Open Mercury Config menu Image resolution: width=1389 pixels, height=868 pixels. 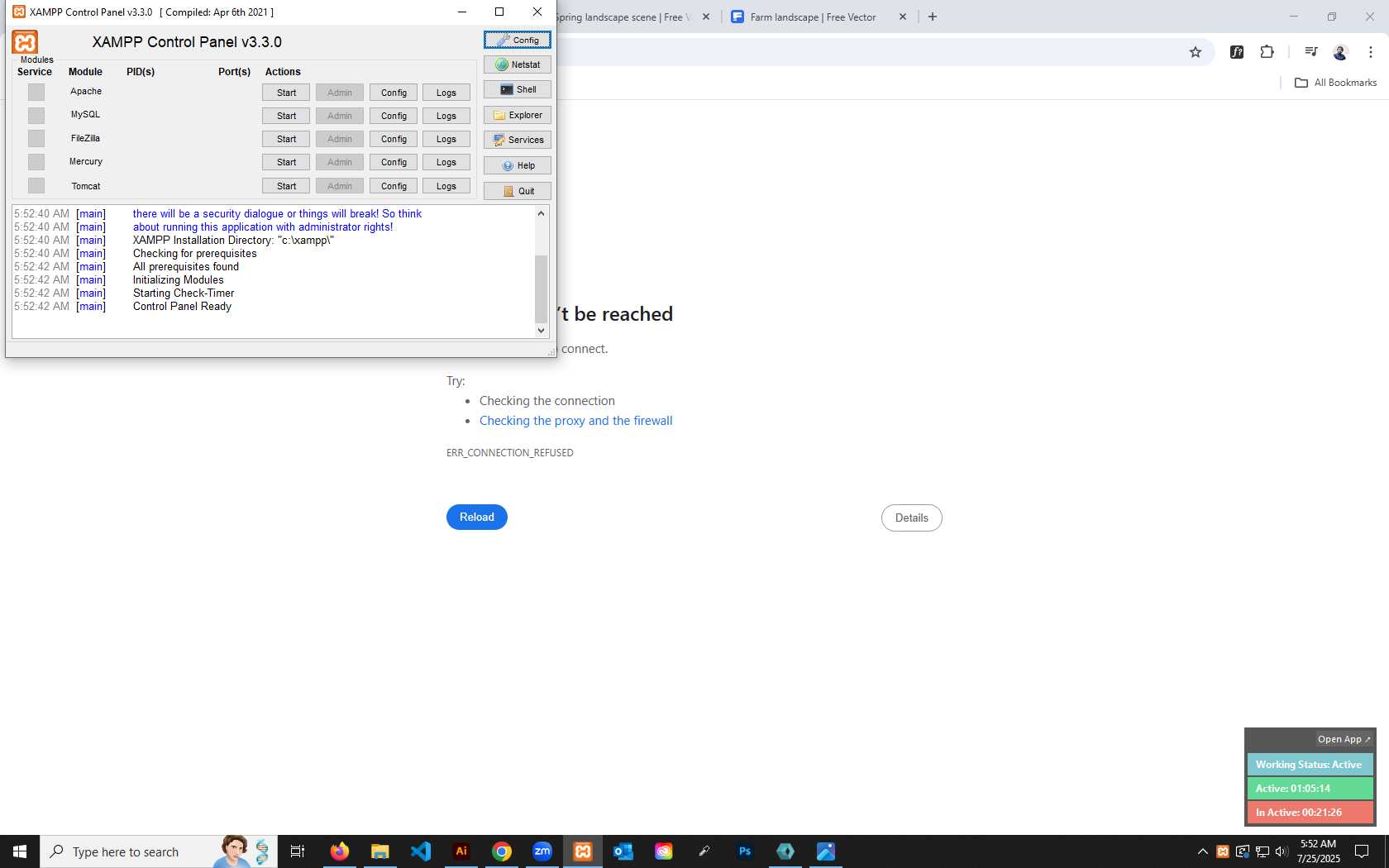pyautogui.click(x=394, y=162)
